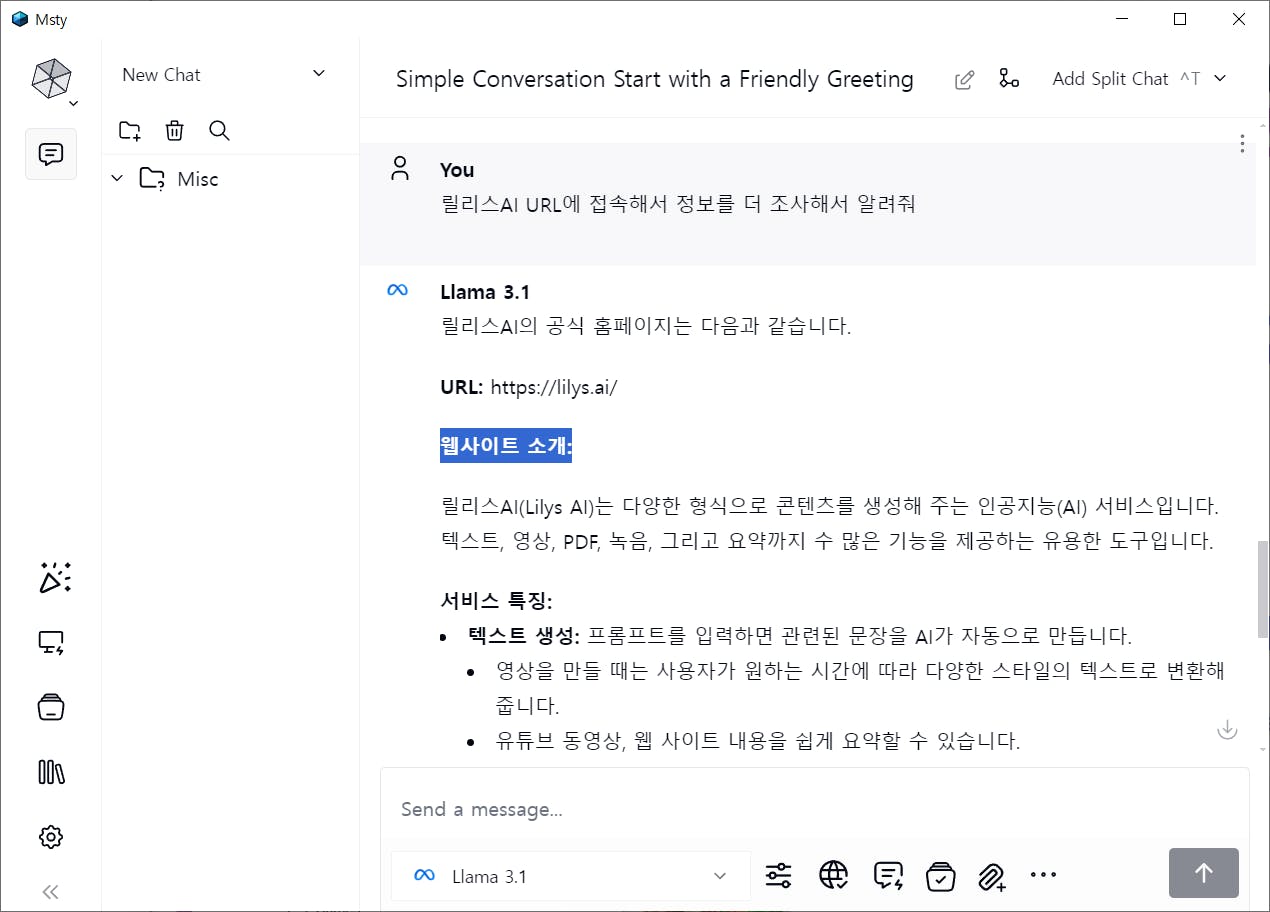Viewport: 1270px width, 912px height.
Task: Click the 서비스 특징 heading text
Action: (x=496, y=601)
